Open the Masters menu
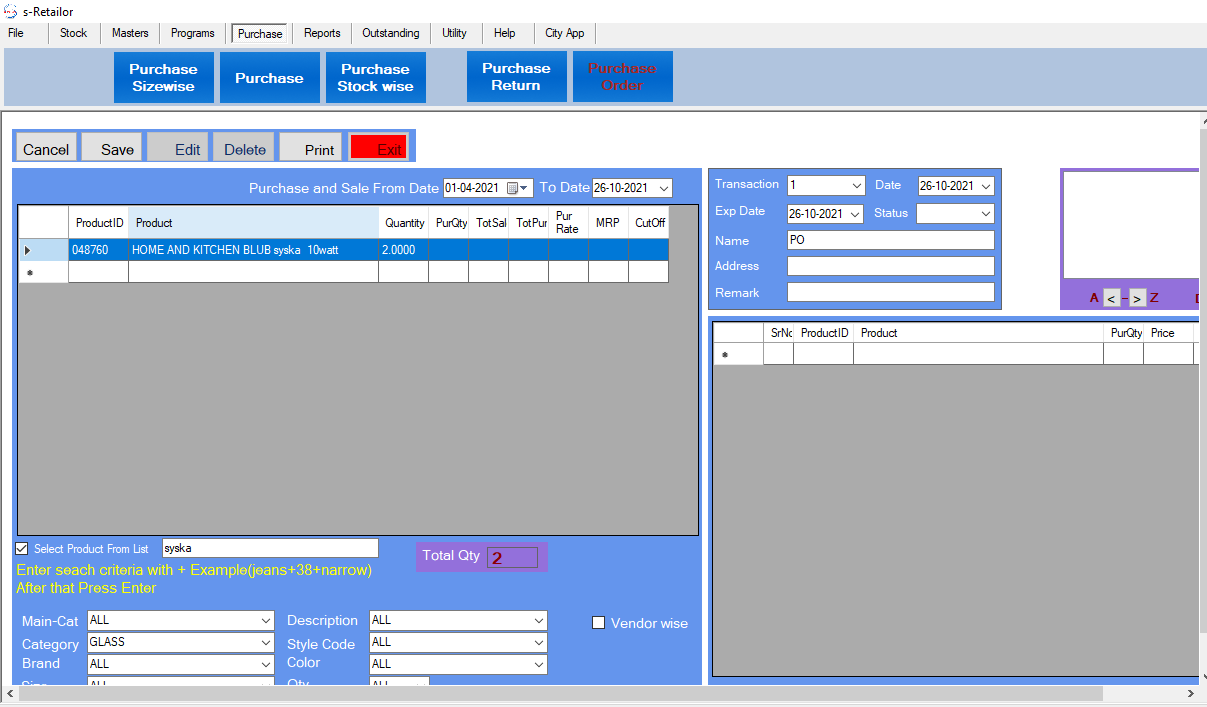 pos(130,33)
